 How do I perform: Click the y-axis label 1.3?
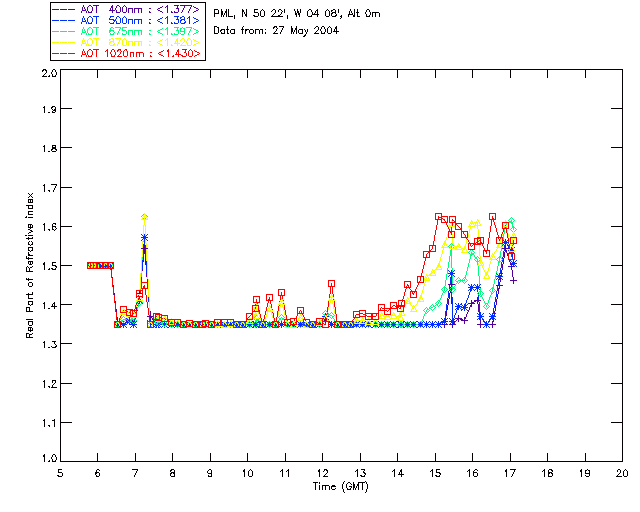point(49,344)
